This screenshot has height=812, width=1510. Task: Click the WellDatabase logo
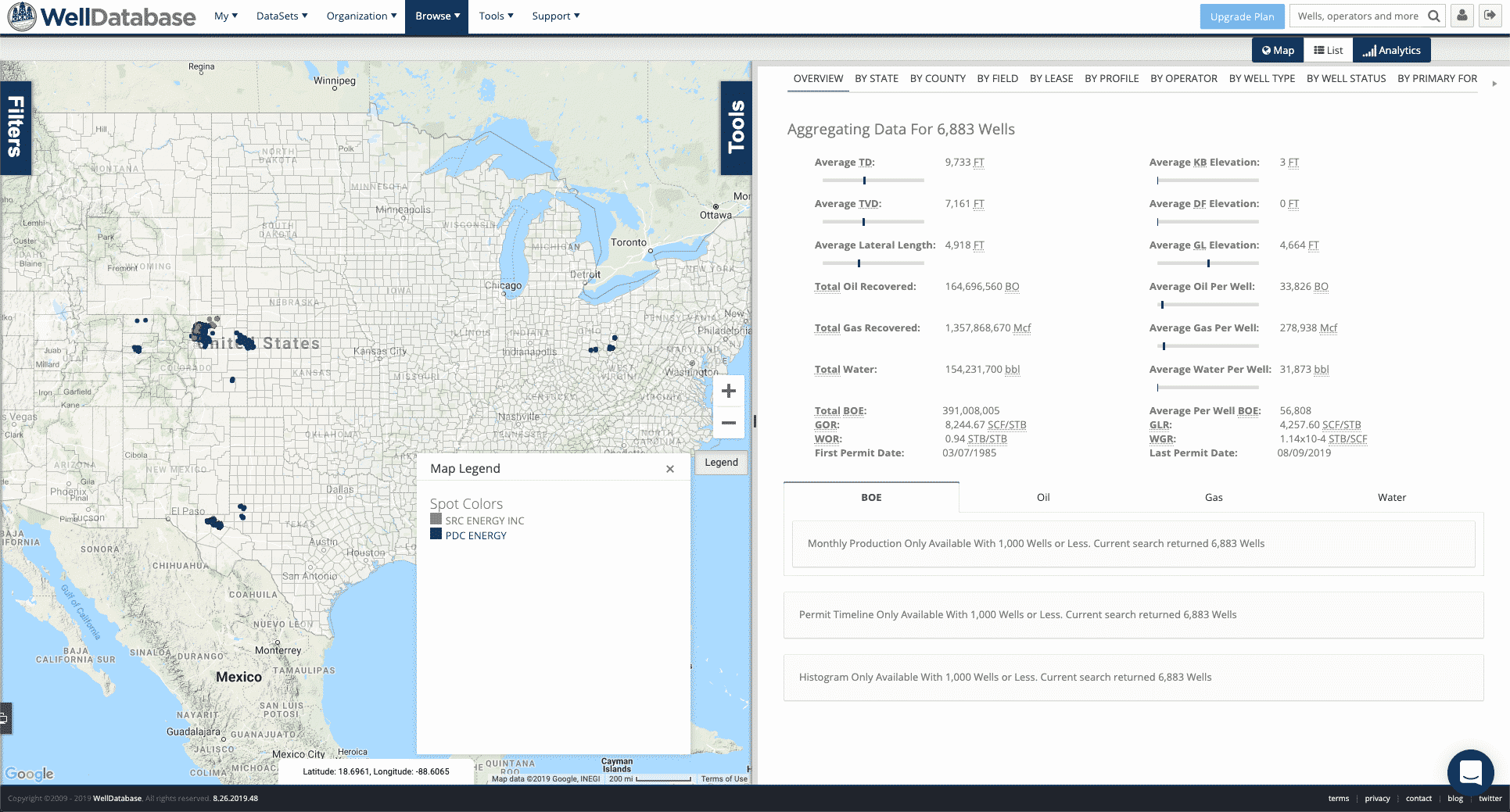click(x=102, y=16)
